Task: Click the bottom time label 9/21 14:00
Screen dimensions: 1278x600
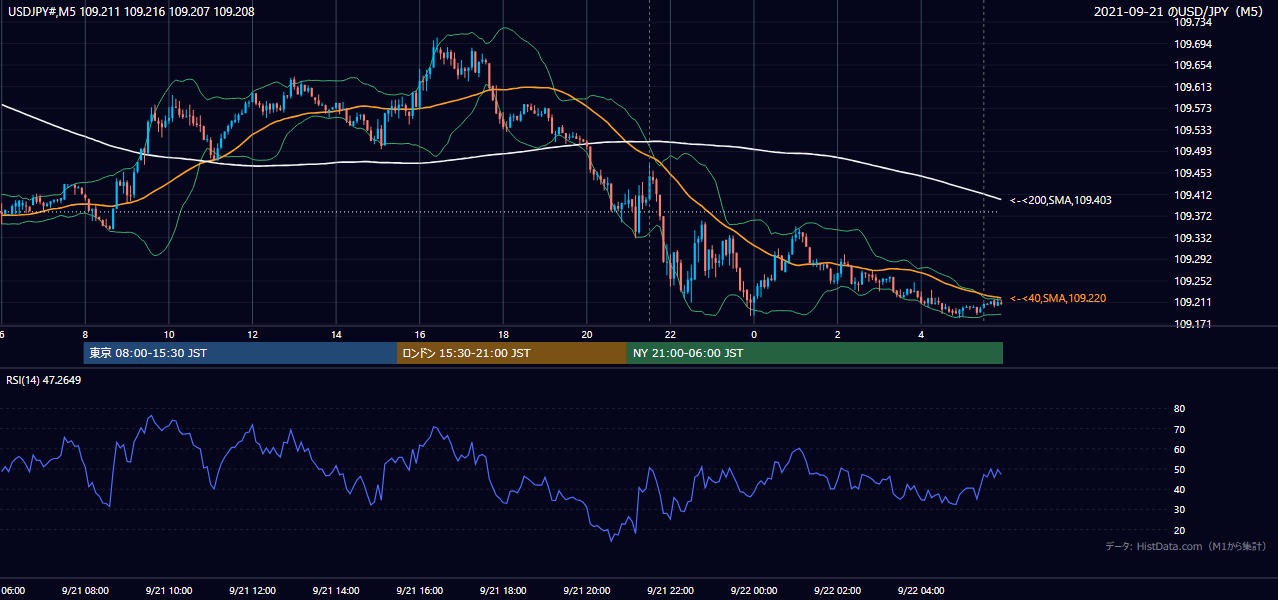Action: [x=335, y=591]
